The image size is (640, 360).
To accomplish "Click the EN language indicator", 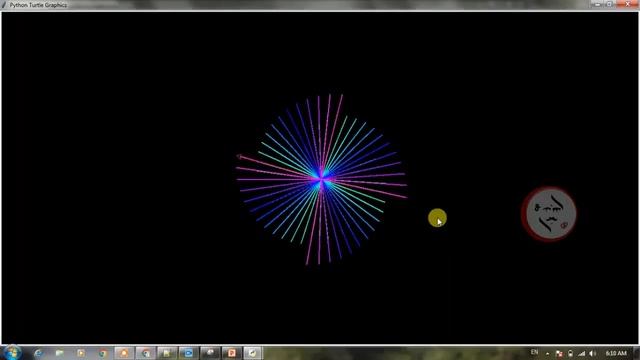I will click(534, 352).
